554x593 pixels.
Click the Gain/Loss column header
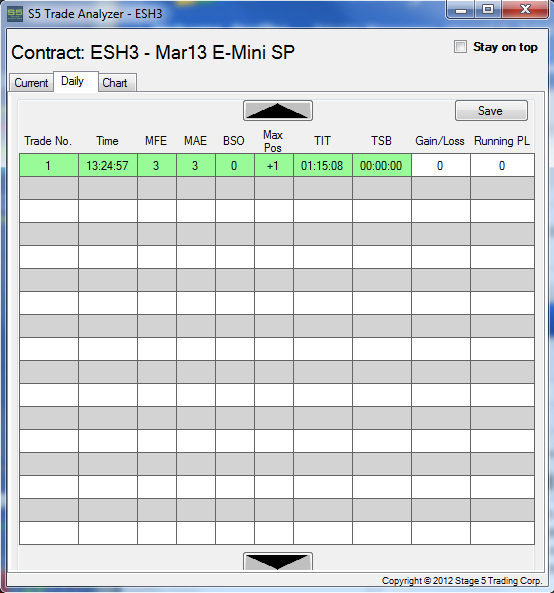440,141
